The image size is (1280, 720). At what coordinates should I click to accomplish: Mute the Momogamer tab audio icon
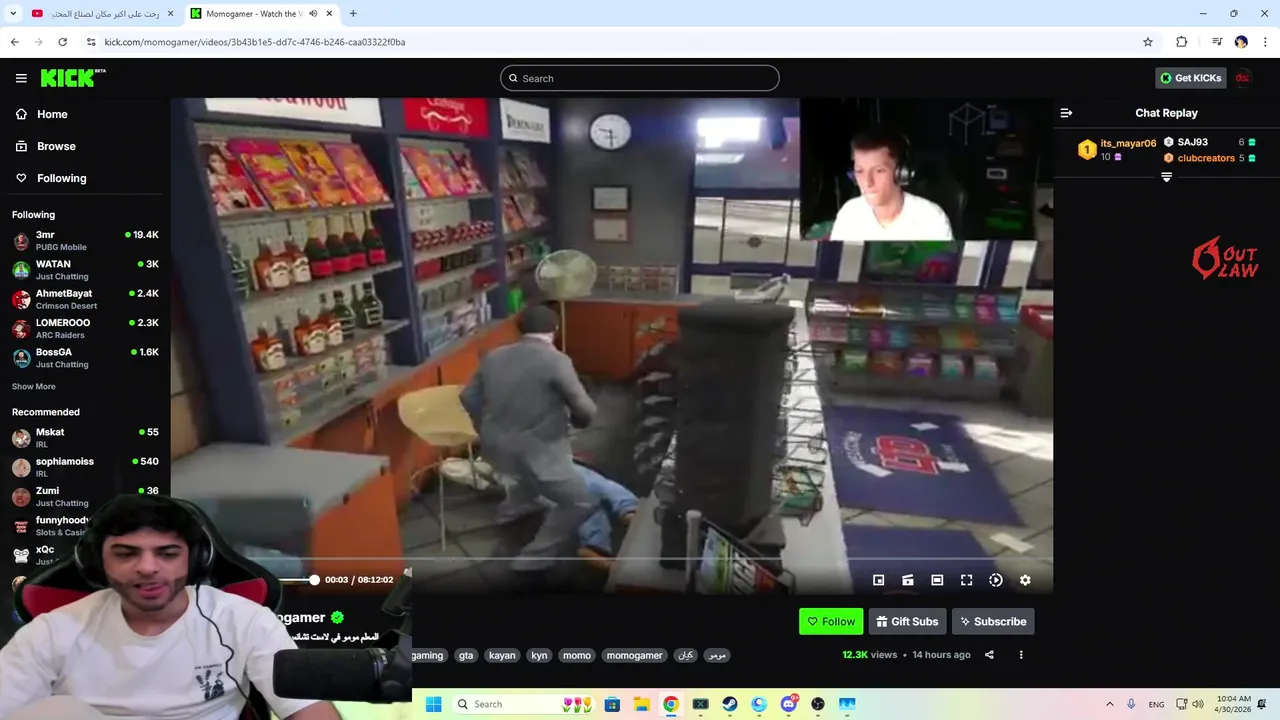[x=313, y=14]
